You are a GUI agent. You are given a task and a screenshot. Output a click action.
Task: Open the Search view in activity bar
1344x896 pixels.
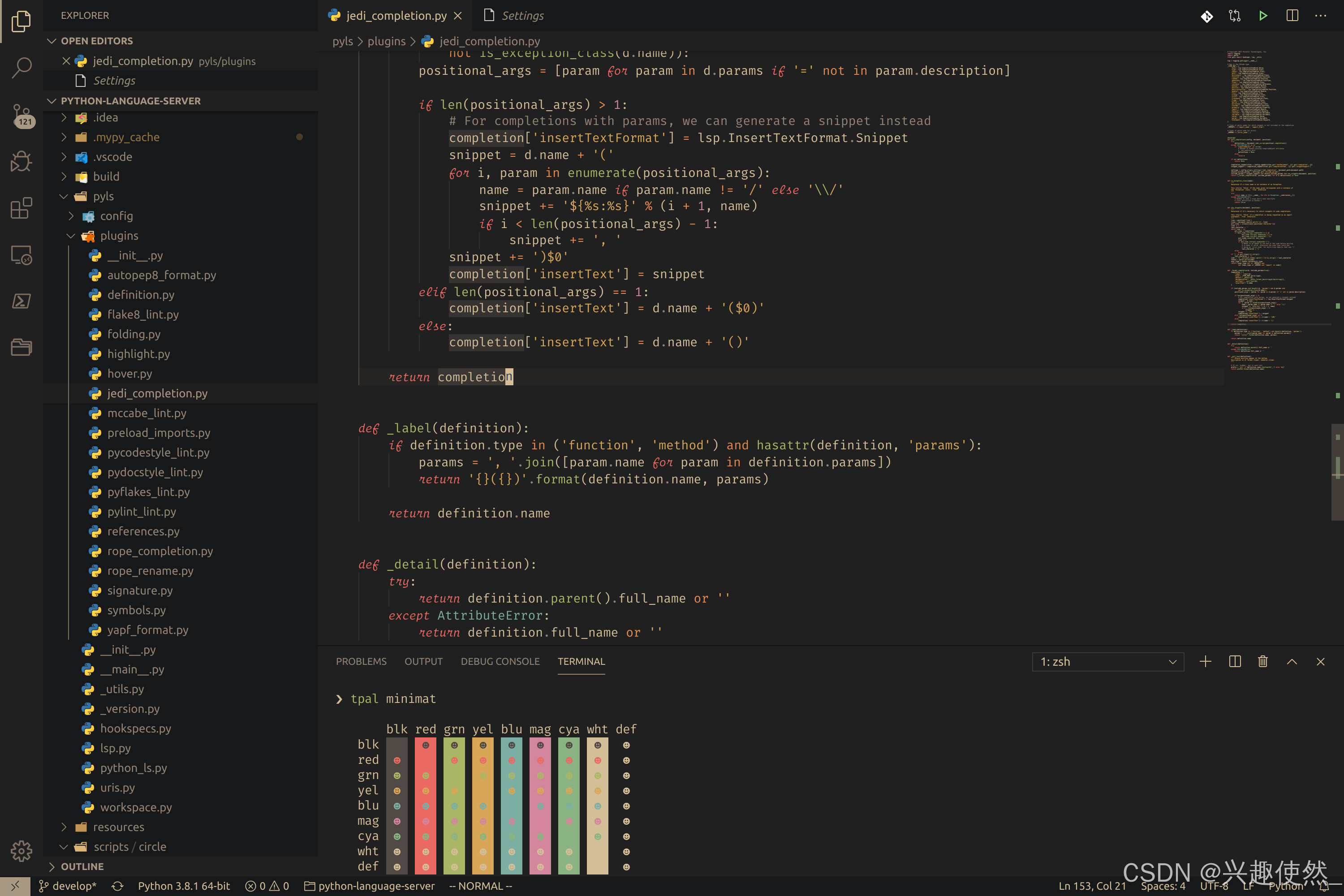(21, 68)
